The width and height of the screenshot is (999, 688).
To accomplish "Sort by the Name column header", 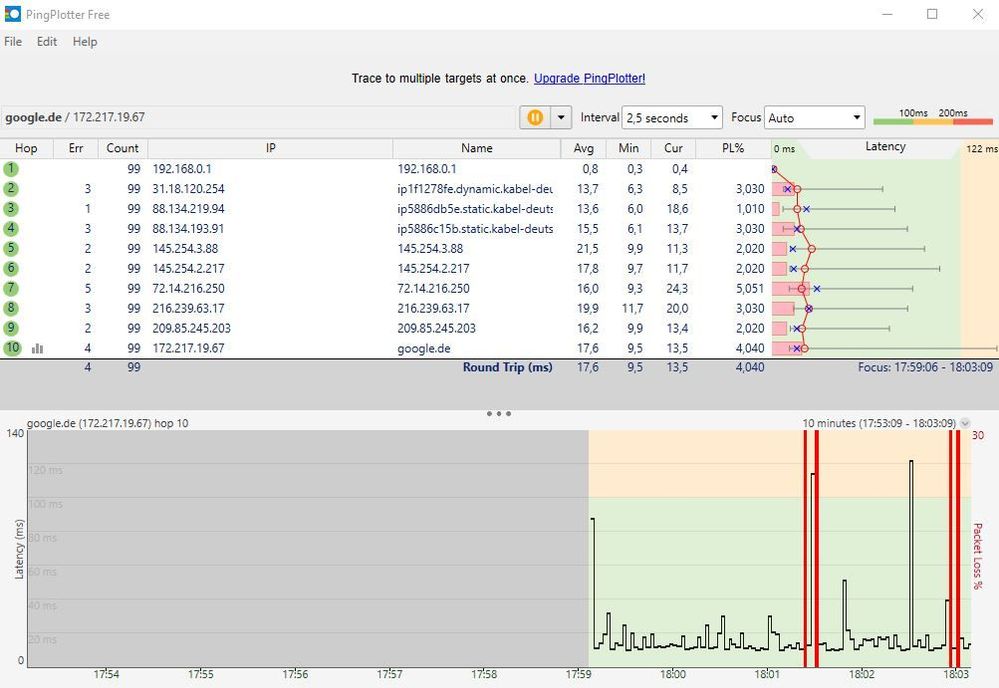I will point(477,148).
